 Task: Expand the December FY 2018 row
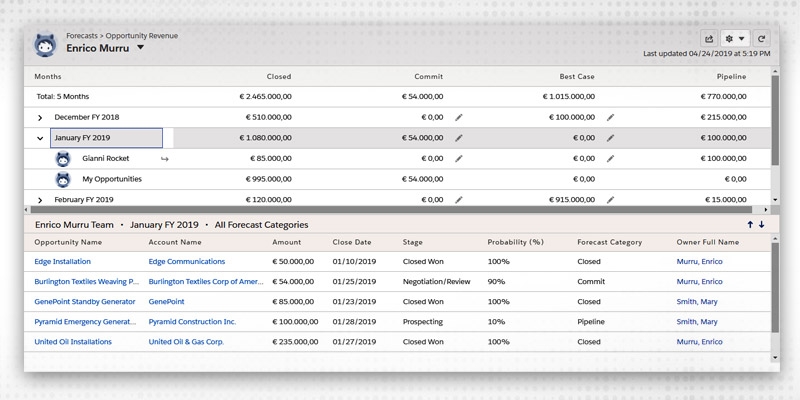pos(40,117)
